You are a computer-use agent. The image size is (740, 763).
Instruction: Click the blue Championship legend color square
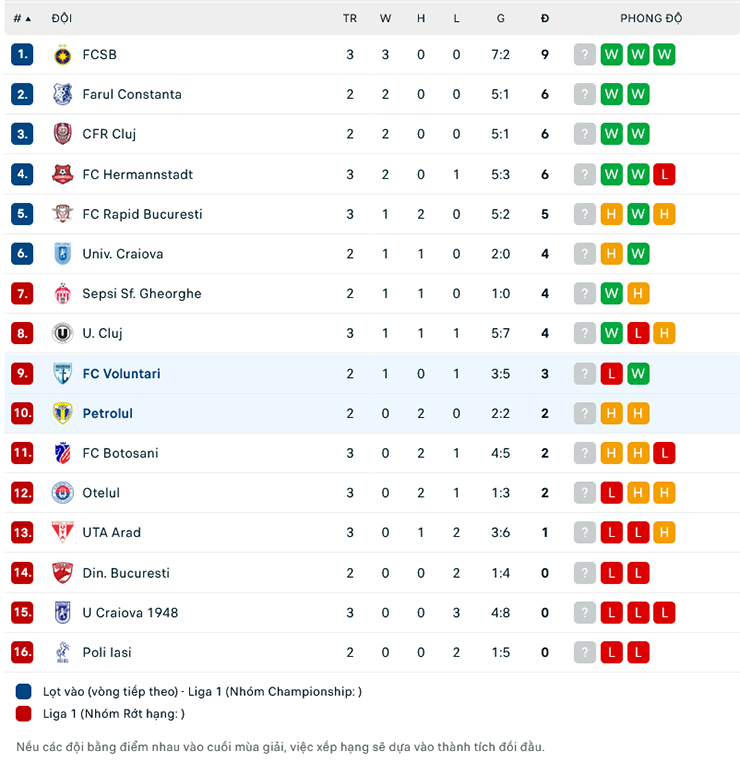point(24,691)
